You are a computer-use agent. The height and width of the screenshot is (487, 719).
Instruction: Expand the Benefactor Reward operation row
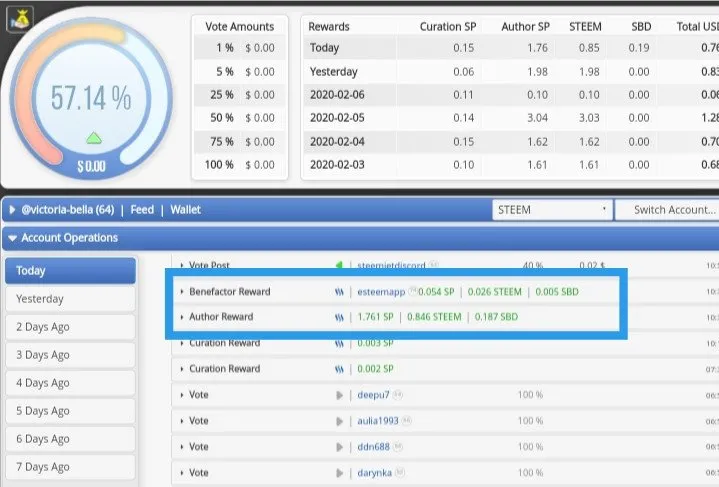[182, 292]
